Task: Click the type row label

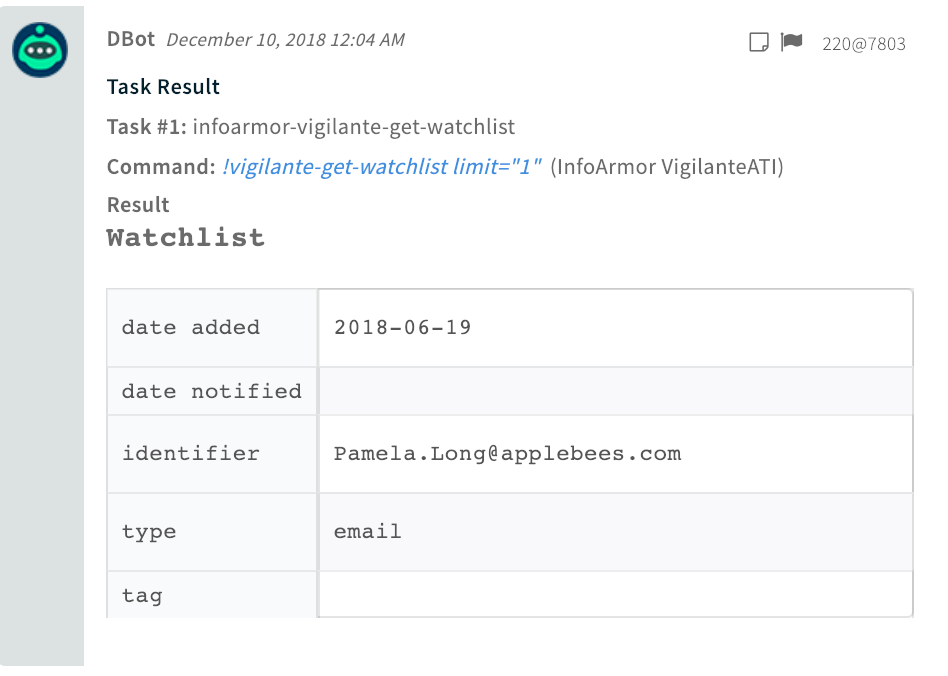Action: [x=149, y=532]
